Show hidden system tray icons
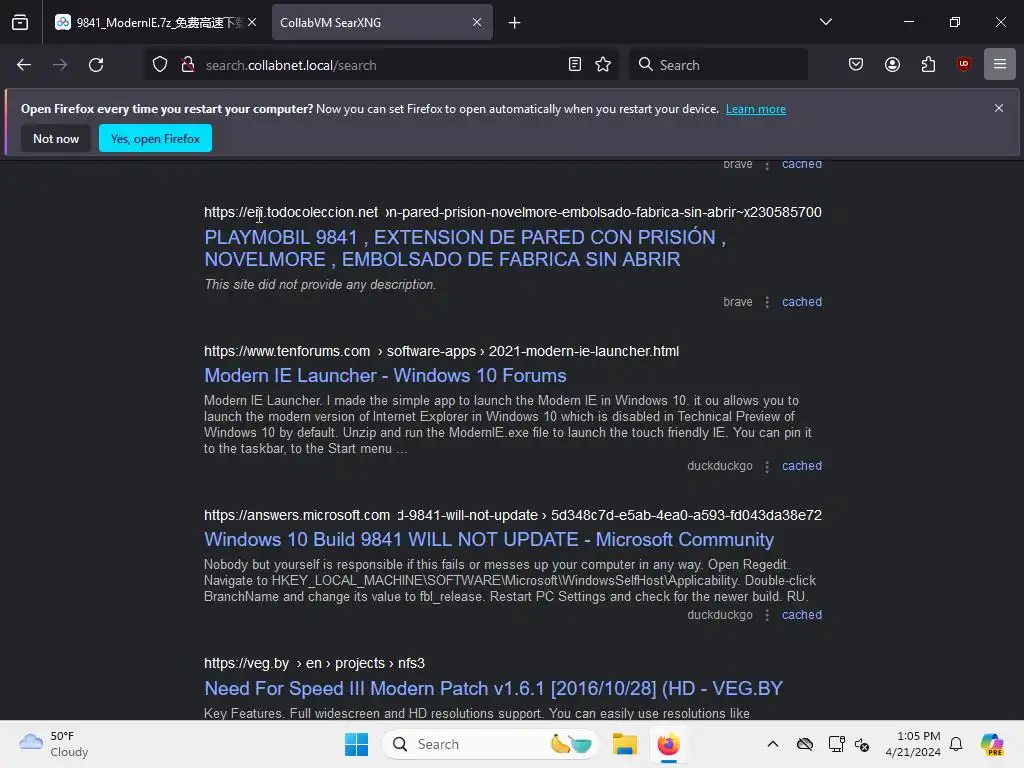Viewport: 1024px width, 768px height. point(773,744)
